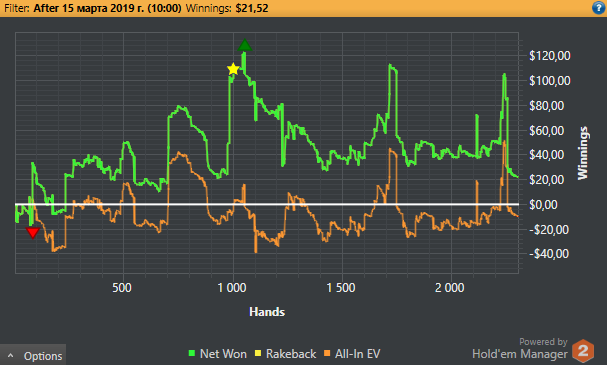
Task: Click the 500 hands axis label
Action: [x=122, y=288]
